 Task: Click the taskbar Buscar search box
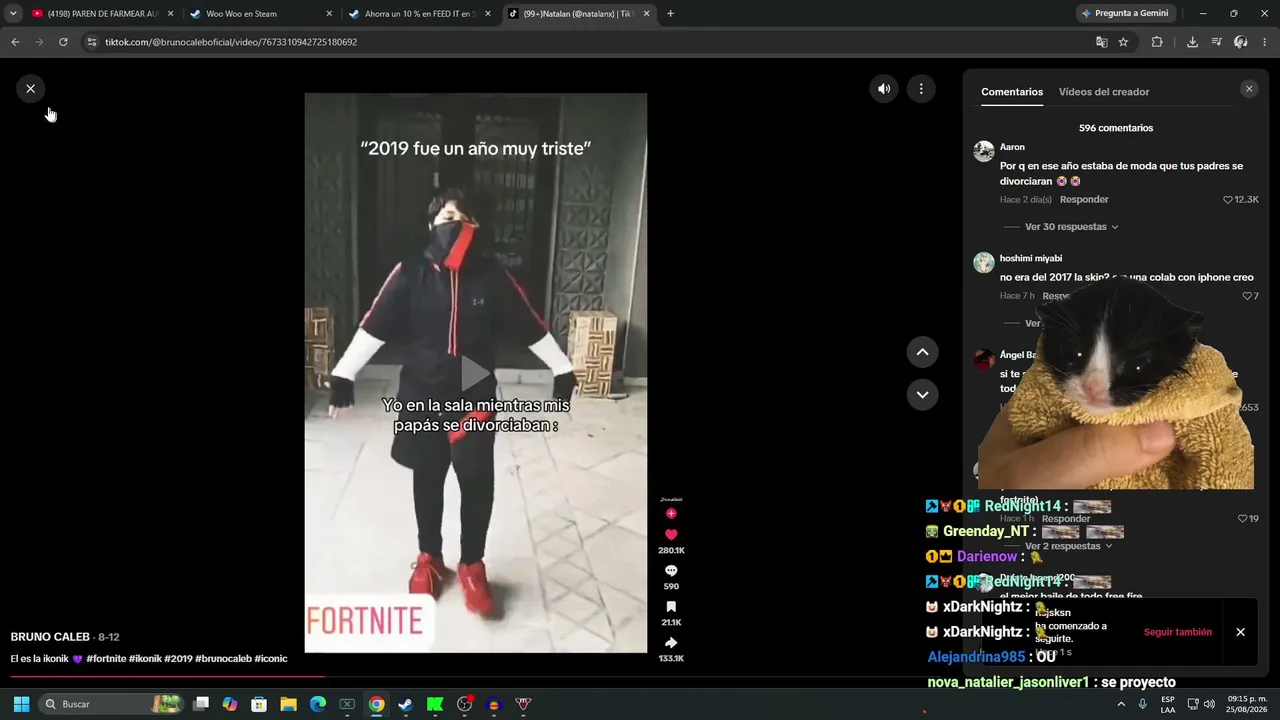click(112, 704)
